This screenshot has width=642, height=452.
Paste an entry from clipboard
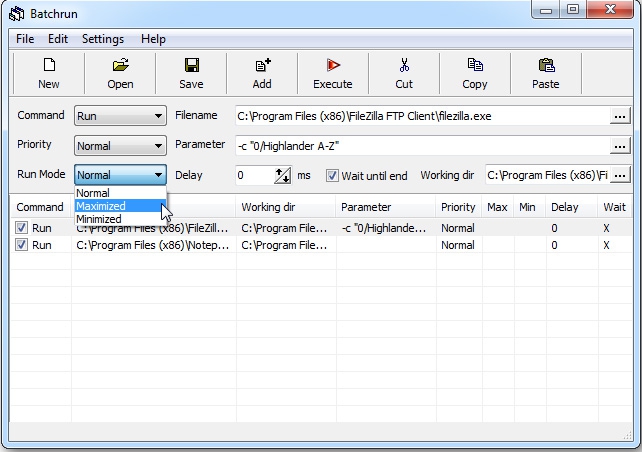[546, 73]
